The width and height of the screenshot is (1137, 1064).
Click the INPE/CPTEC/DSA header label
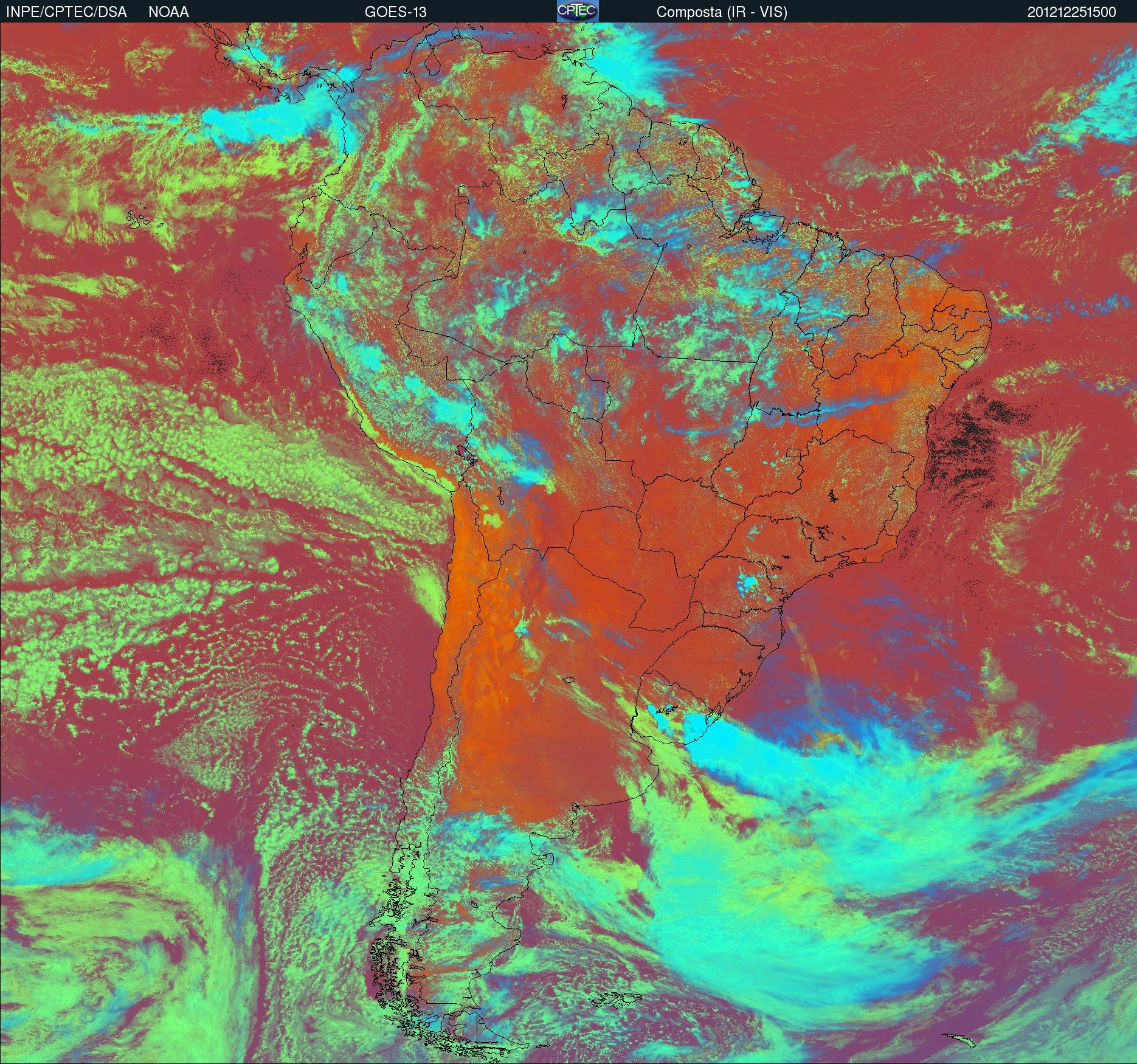[66, 12]
